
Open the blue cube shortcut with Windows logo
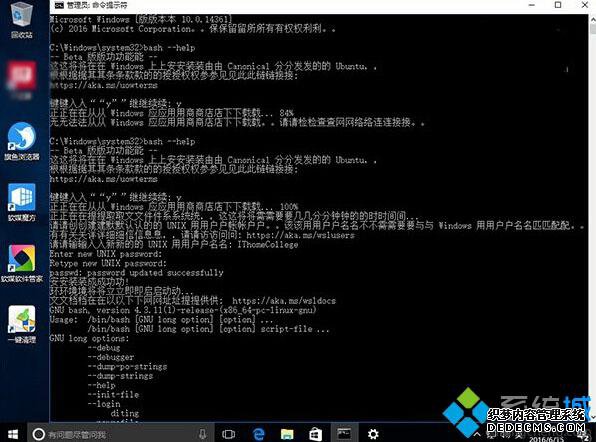click(x=22, y=203)
